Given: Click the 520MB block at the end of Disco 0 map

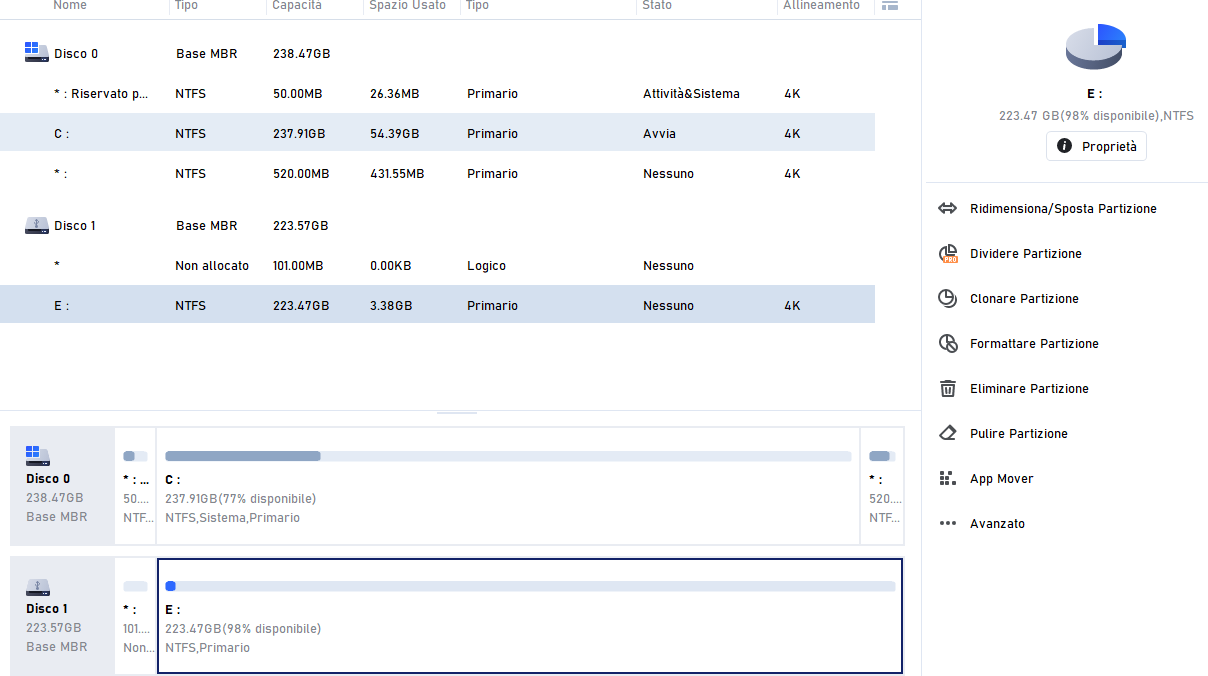Looking at the screenshot, I should click(882, 486).
